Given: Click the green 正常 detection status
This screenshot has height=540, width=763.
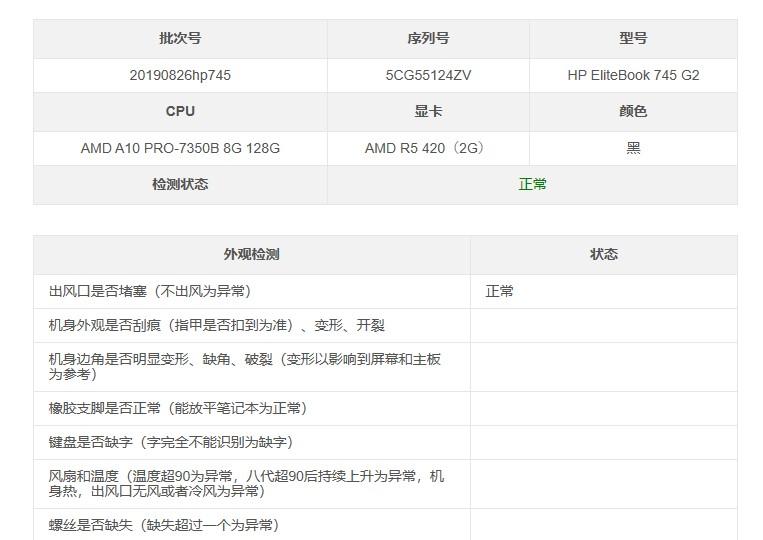Looking at the screenshot, I should point(532,184).
